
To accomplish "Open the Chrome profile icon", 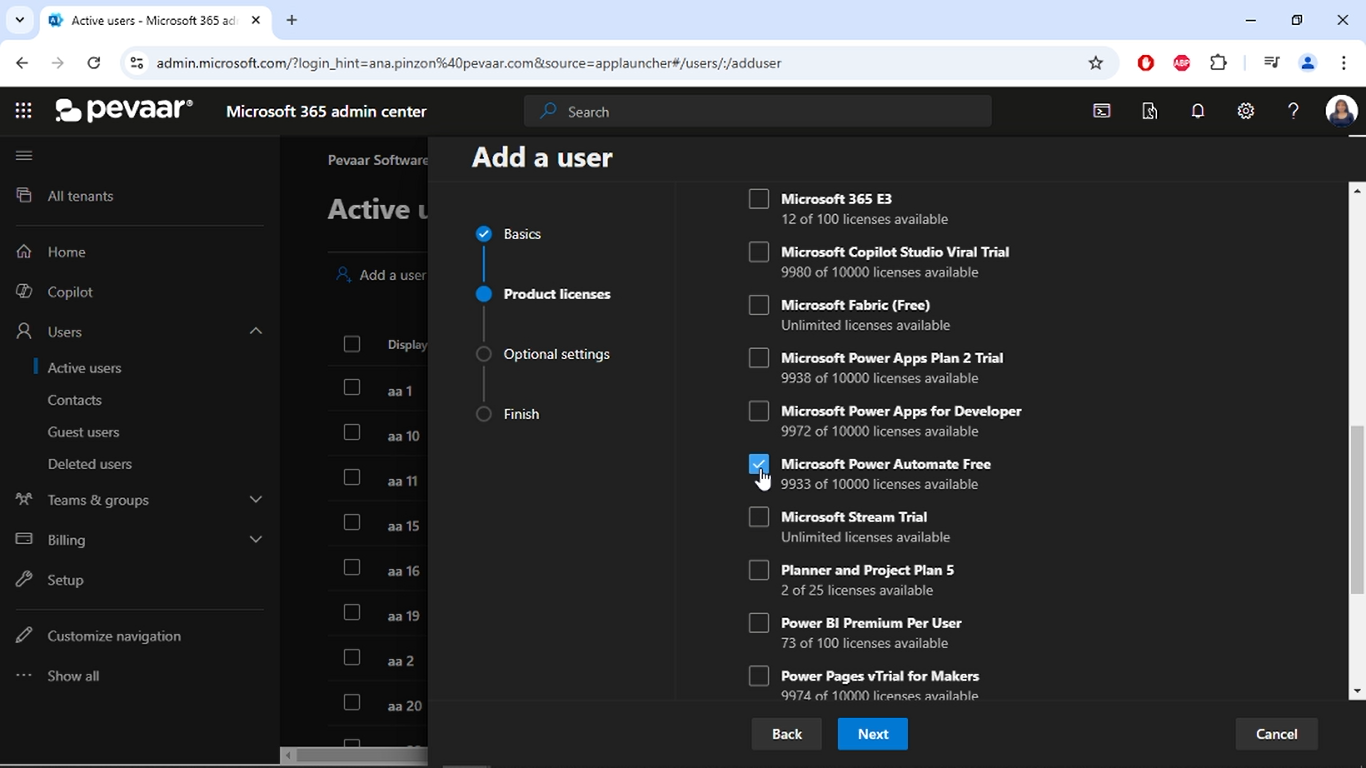I will click(1307, 63).
